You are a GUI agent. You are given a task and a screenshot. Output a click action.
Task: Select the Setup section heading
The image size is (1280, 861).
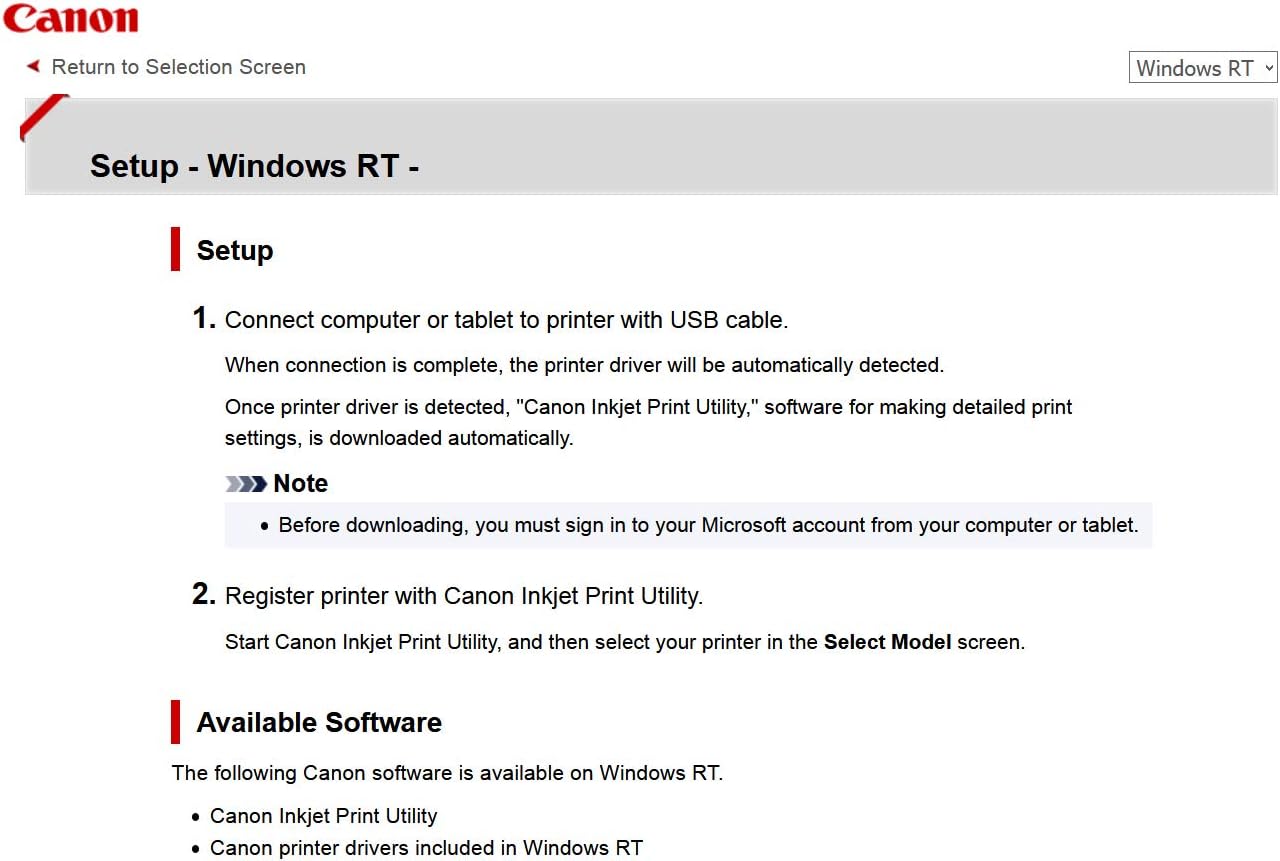click(235, 250)
